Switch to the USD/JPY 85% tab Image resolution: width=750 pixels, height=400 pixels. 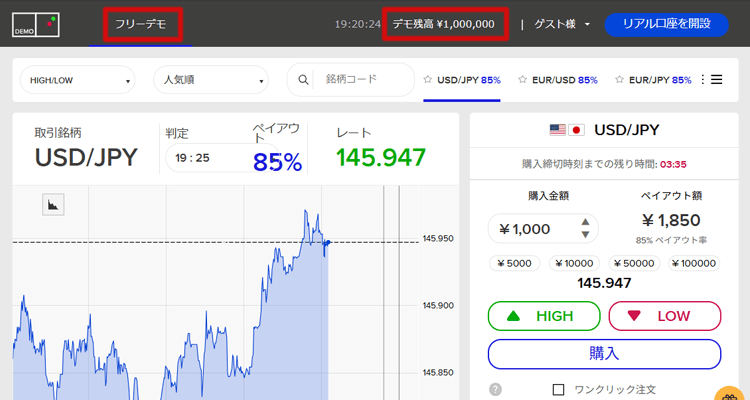point(462,80)
